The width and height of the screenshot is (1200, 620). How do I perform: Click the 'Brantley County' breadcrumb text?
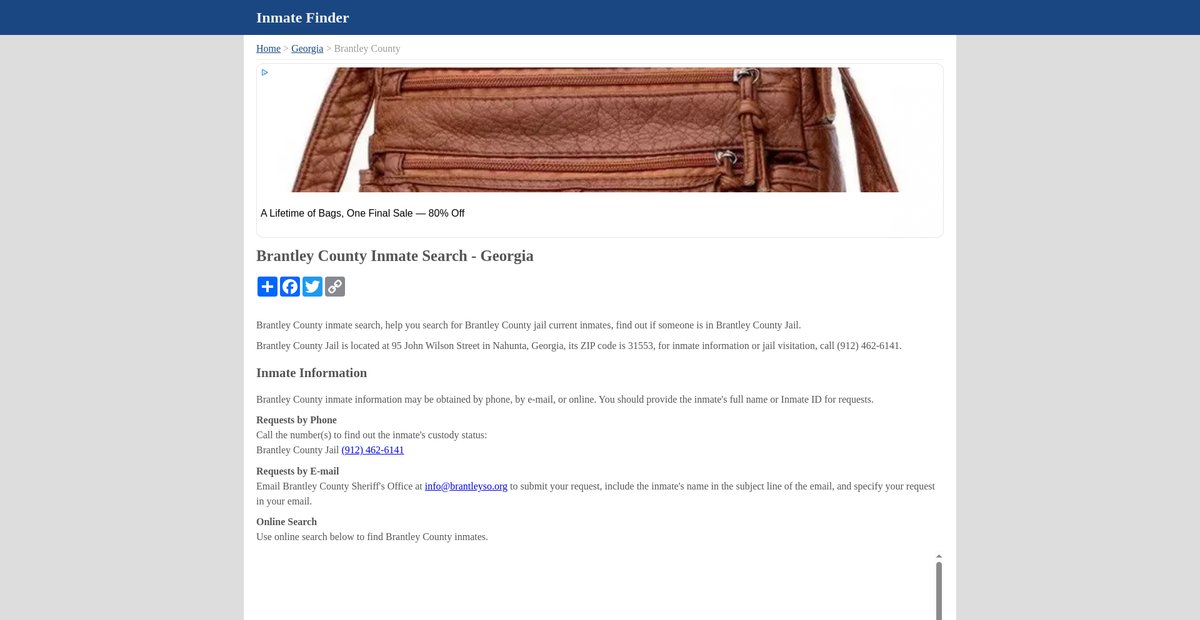[367, 48]
